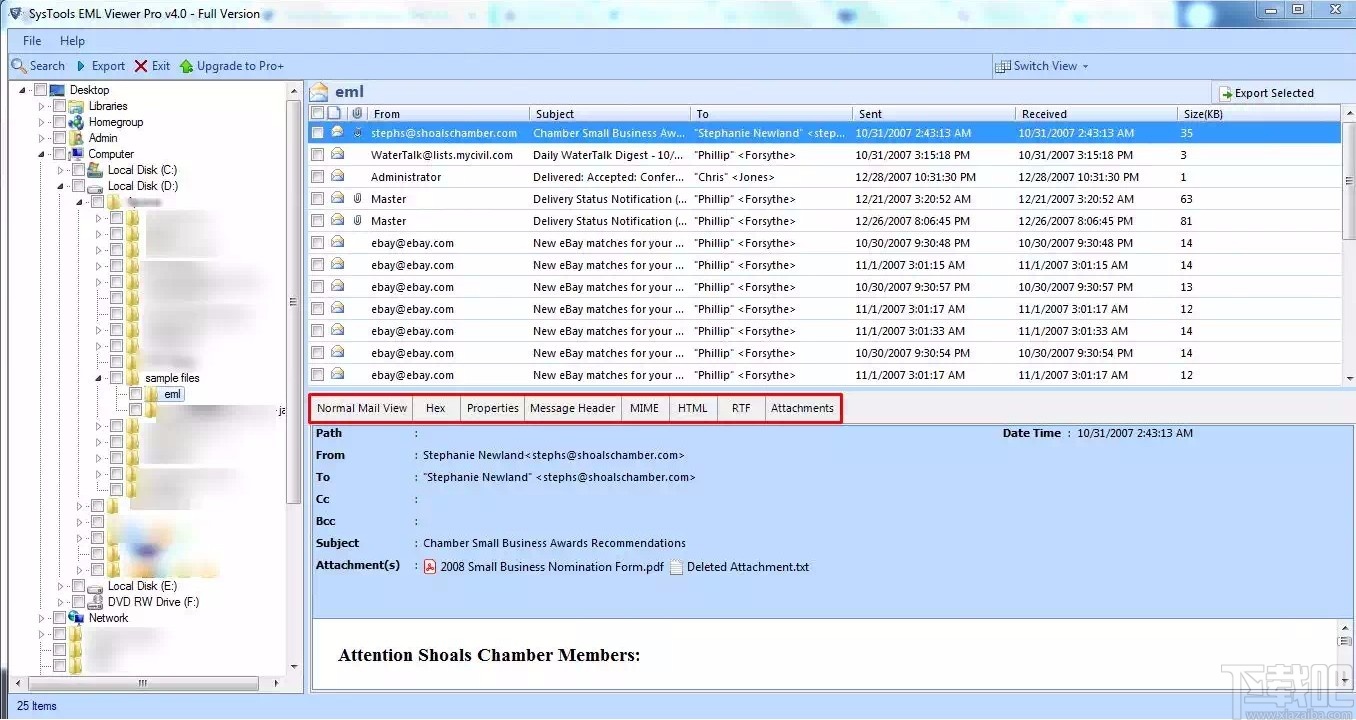1356x720 pixels.
Task: Uncheck the selected stephs@shoalschamber.com email
Action: 316,132
